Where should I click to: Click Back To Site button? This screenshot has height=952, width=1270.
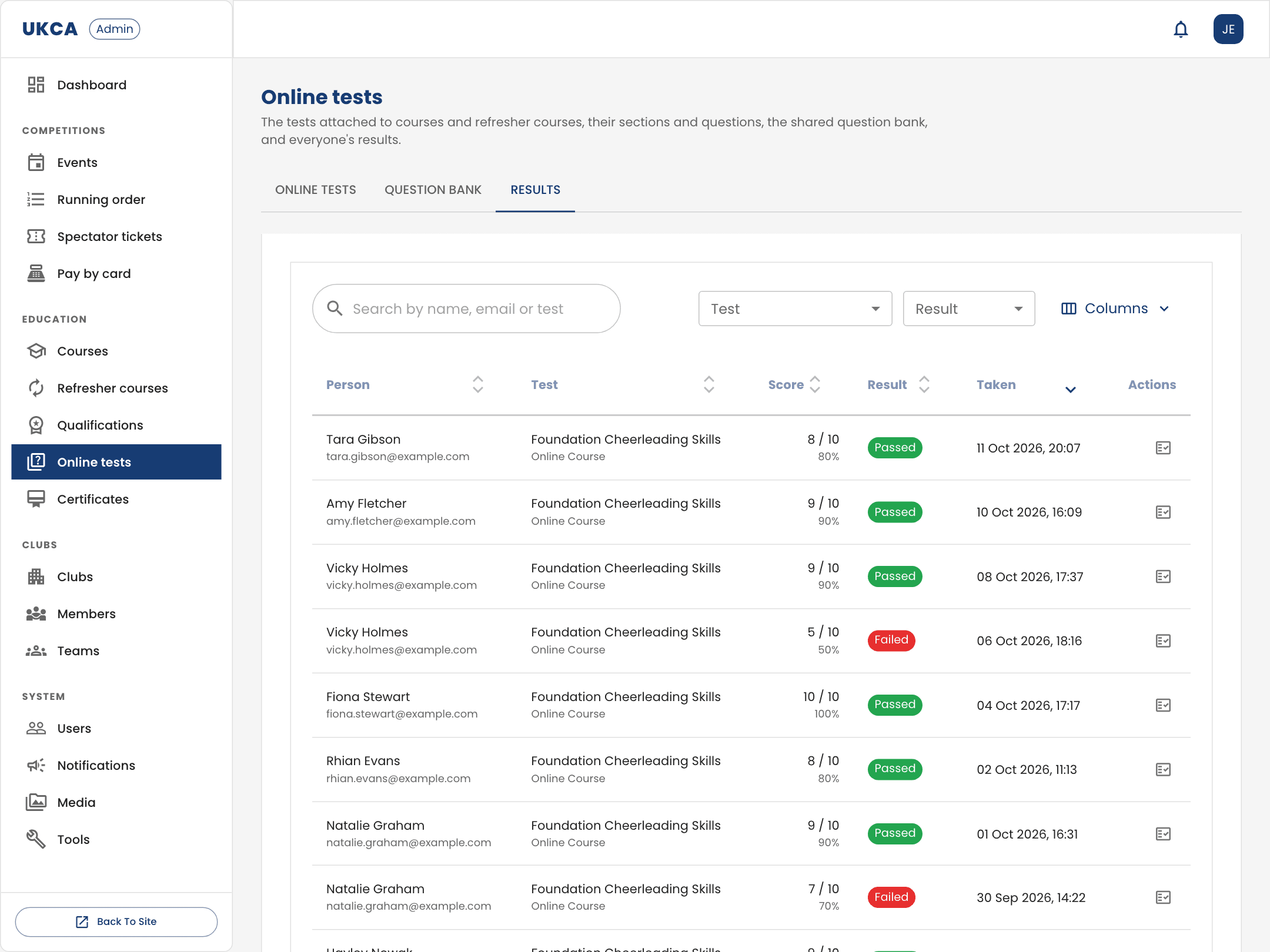[116, 921]
